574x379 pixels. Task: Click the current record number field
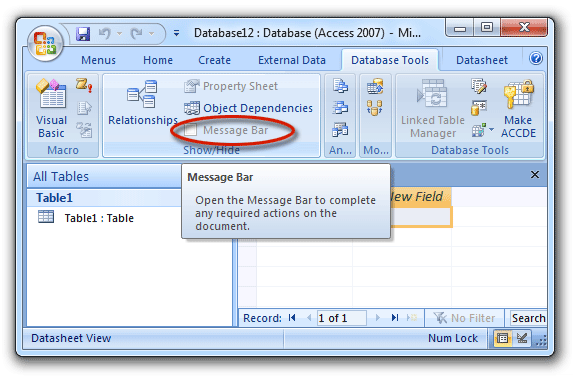point(341,318)
